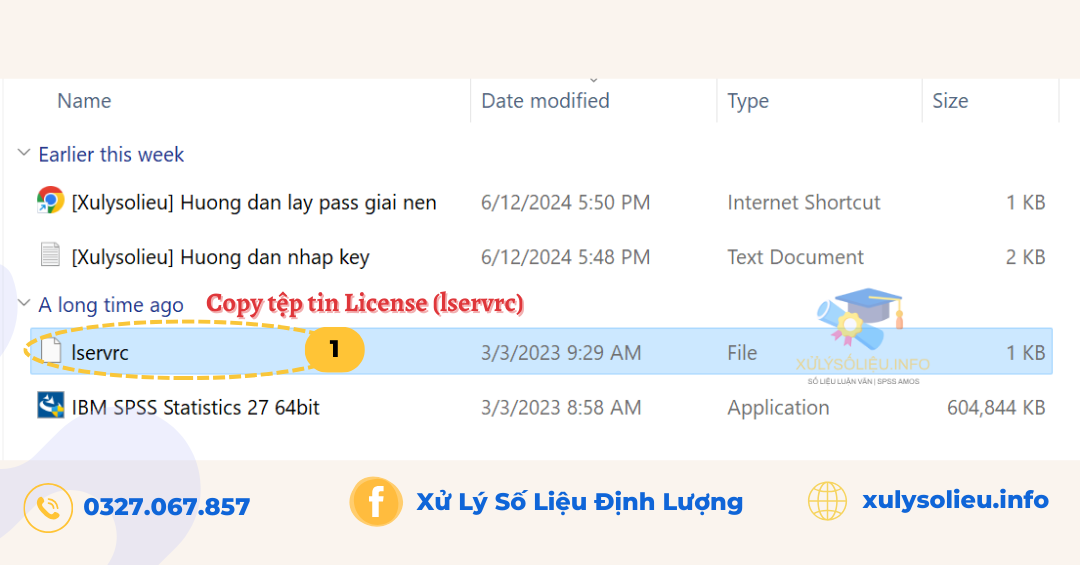Screen dimensions: 1080x565
Task: Open the xulysolieu.info website link
Action: pyautogui.click(x=955, y=500)
